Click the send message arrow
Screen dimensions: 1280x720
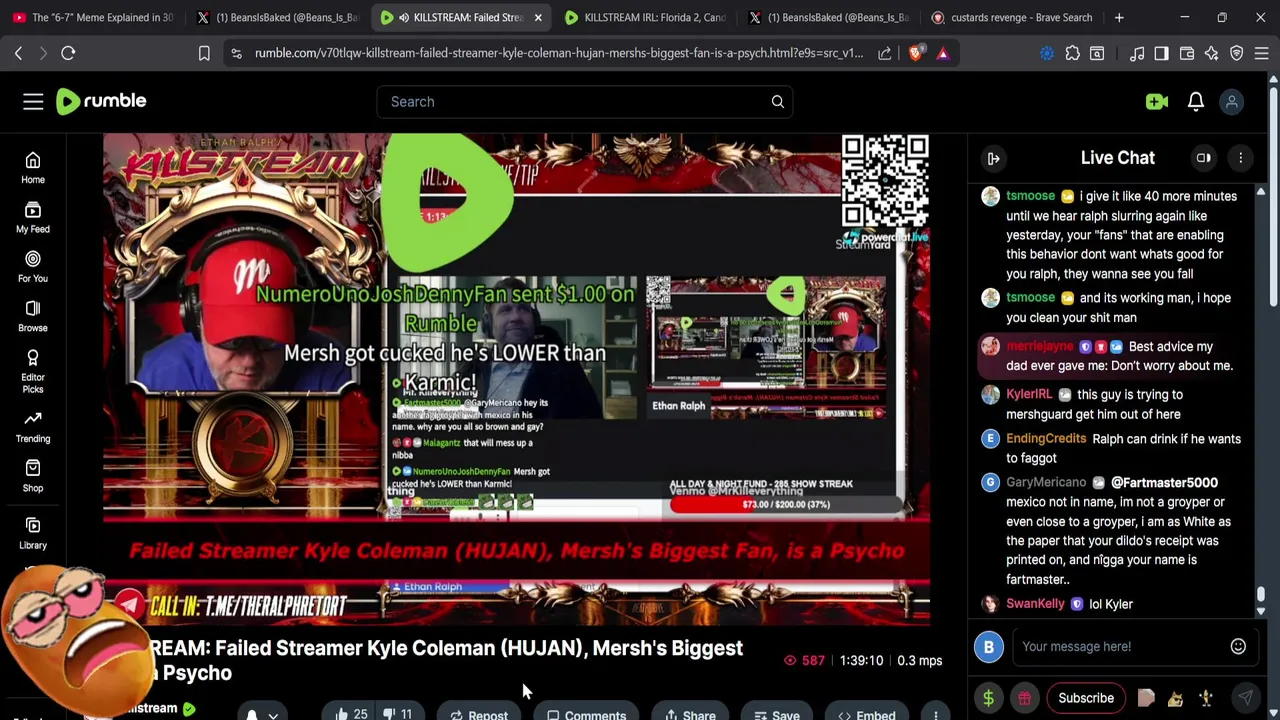coord(1246,698)
